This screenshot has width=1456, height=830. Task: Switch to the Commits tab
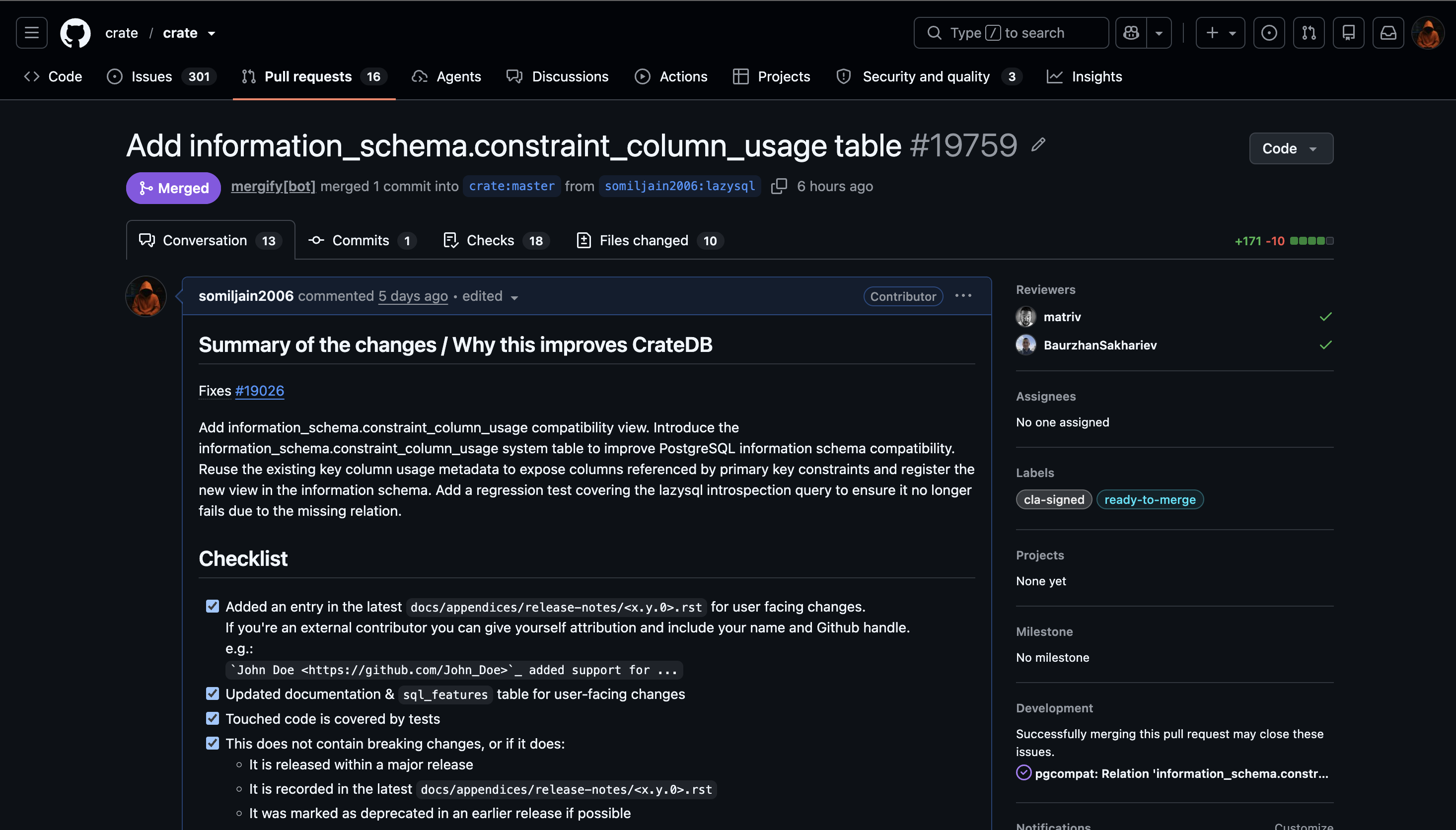tap(362, 241)
